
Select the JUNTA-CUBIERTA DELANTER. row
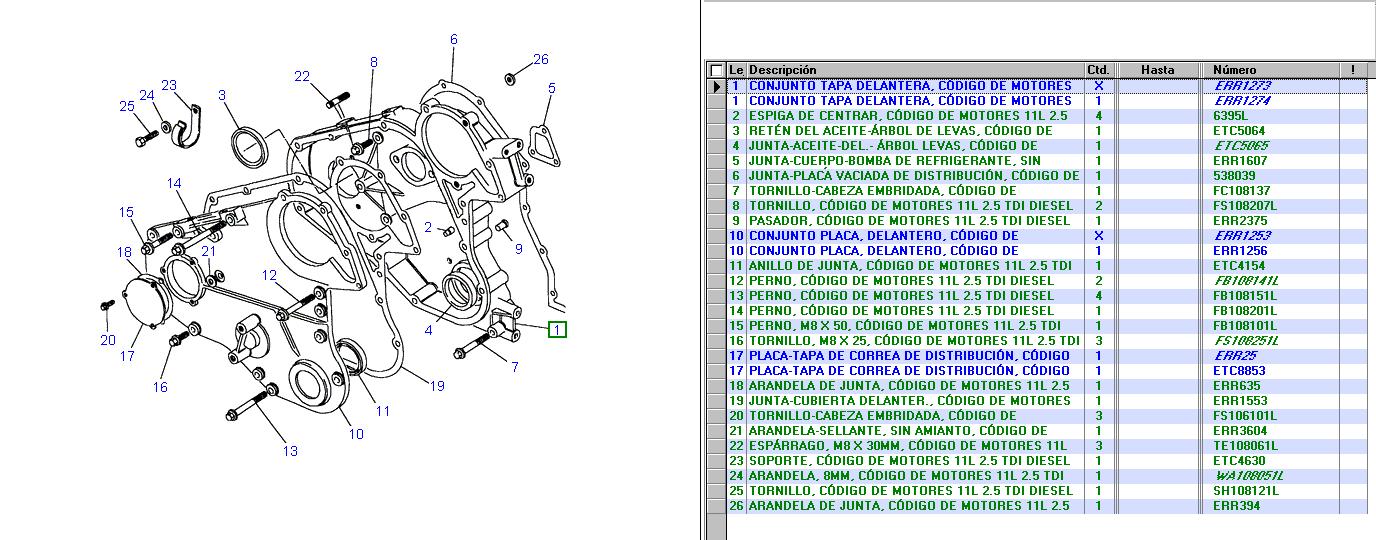click(x=908, y=401)
